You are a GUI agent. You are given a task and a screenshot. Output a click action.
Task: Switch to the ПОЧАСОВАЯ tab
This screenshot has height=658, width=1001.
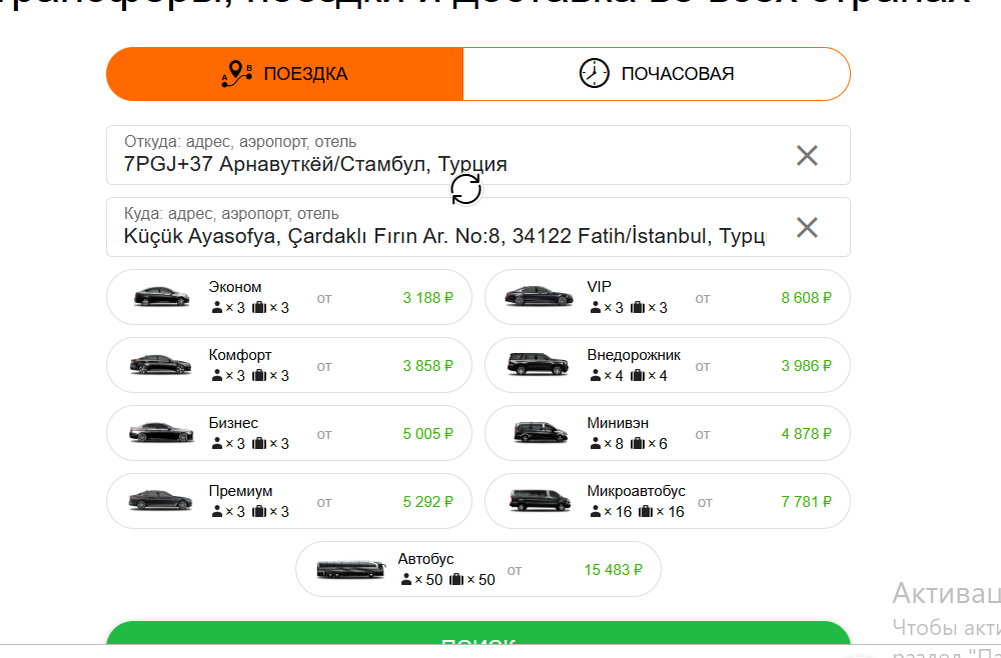click(x=657, y=74)
